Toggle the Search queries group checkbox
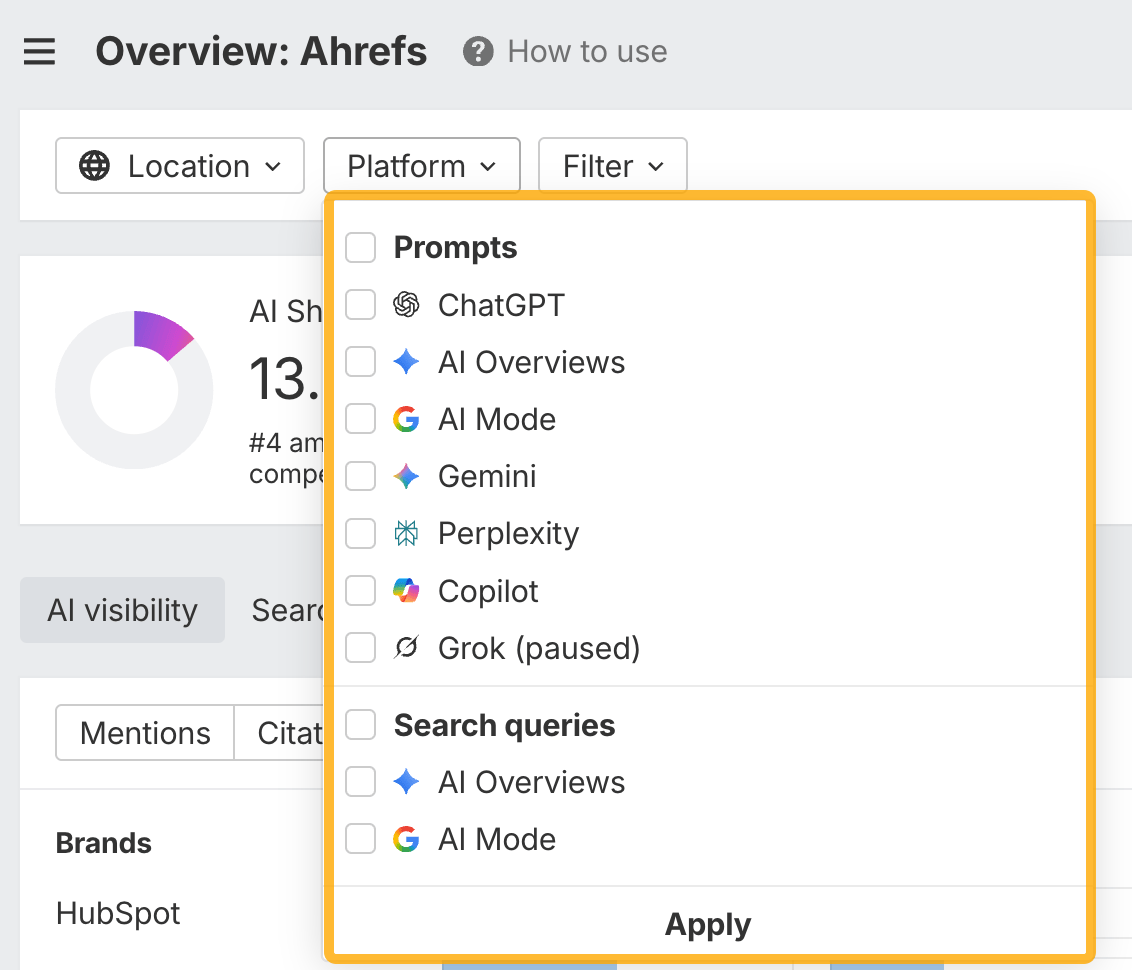 360,725
